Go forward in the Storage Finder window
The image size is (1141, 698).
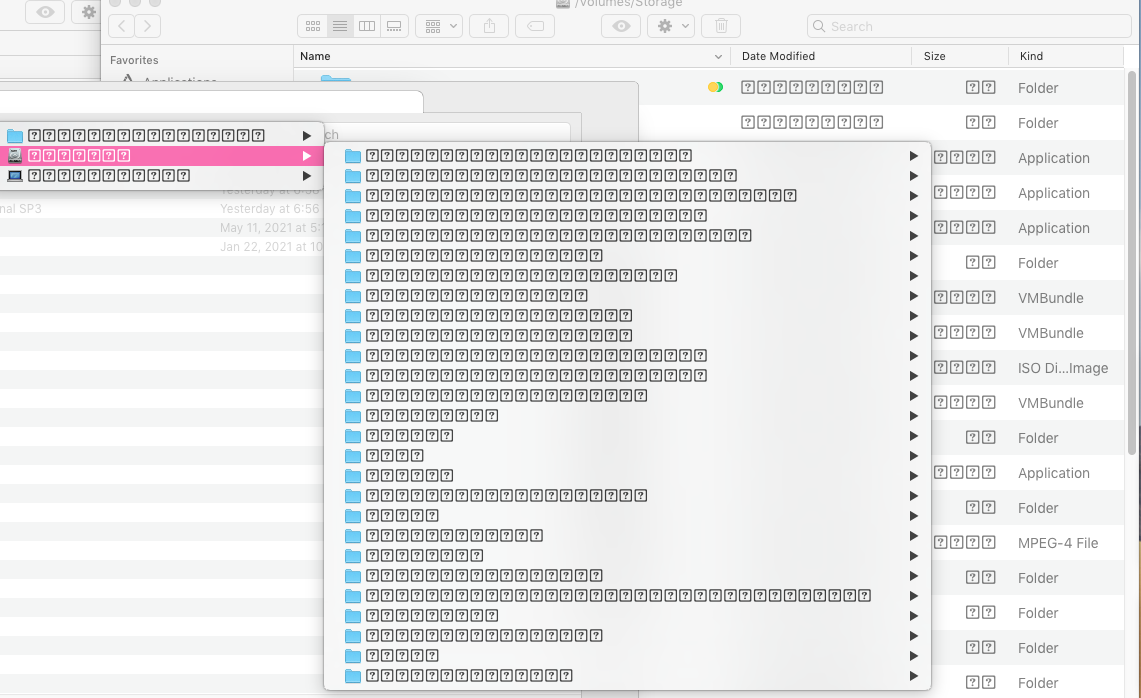click(148, 26)
